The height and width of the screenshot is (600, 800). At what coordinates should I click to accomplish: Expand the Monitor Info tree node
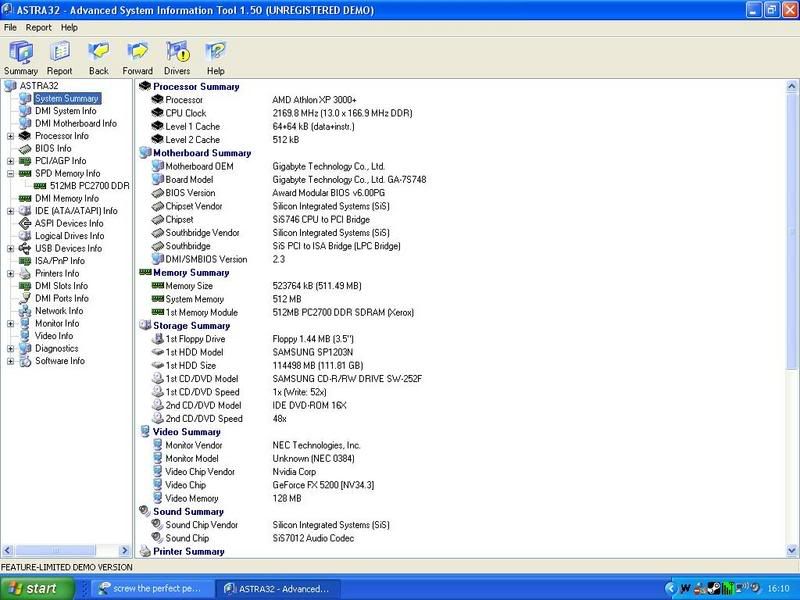click(10, 323)
